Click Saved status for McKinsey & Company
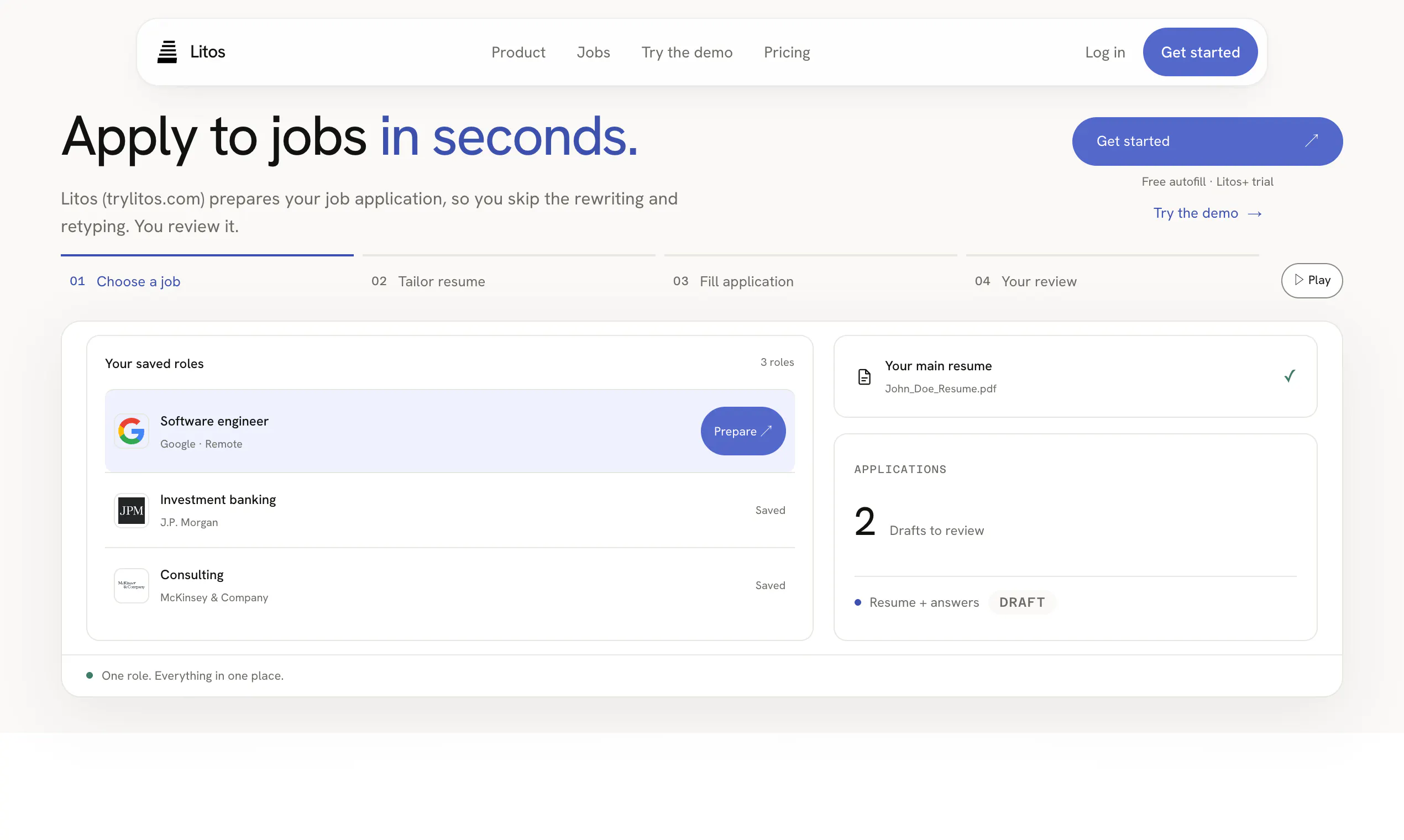 (770, 585)
